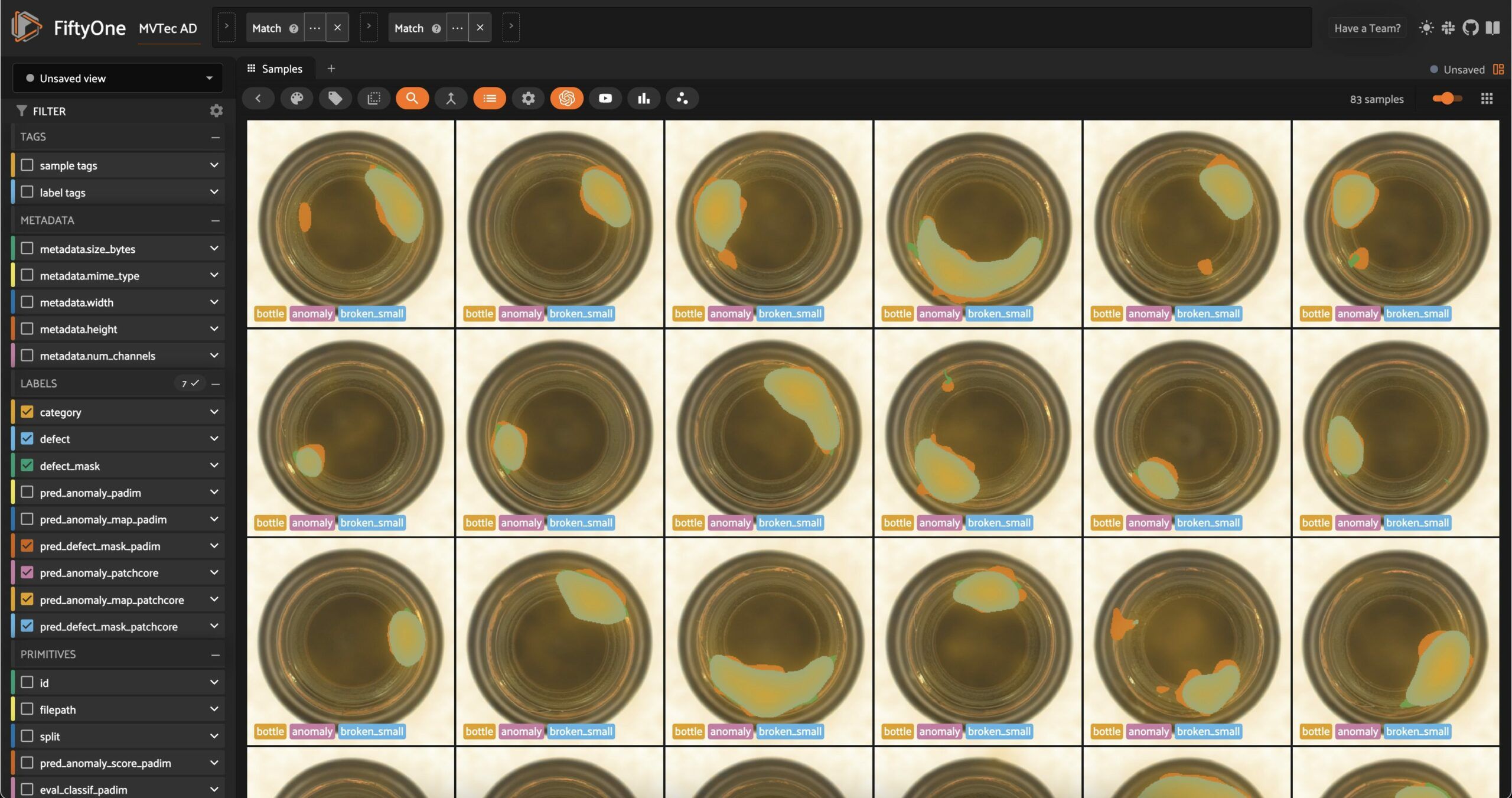This screenshot has height=798, width=1512.
Task: Open the histograms bar chart icon
Action: click(643, 99)
